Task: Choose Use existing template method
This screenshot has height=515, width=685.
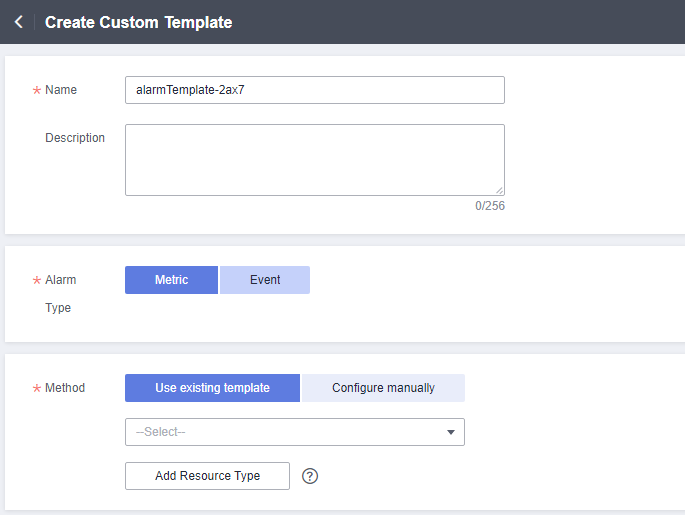Action: click(212, 388)
